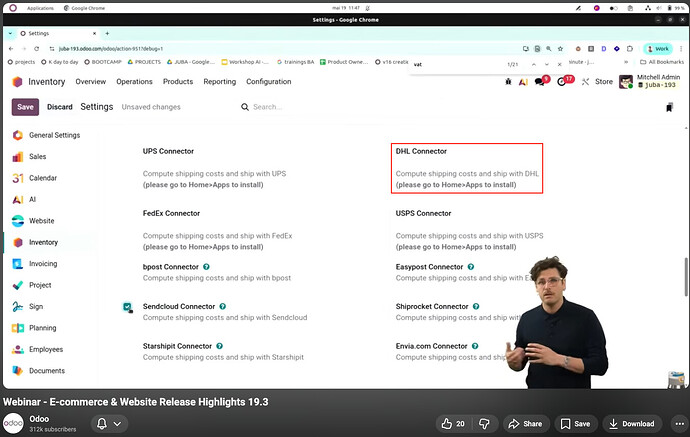
Task: Click the Easypost Connector help icon
Action: (x=471, y=267)
